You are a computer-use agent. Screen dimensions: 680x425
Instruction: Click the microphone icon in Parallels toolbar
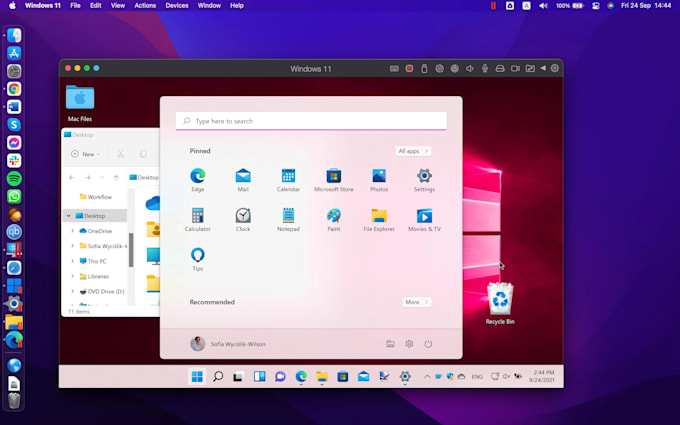485,69
